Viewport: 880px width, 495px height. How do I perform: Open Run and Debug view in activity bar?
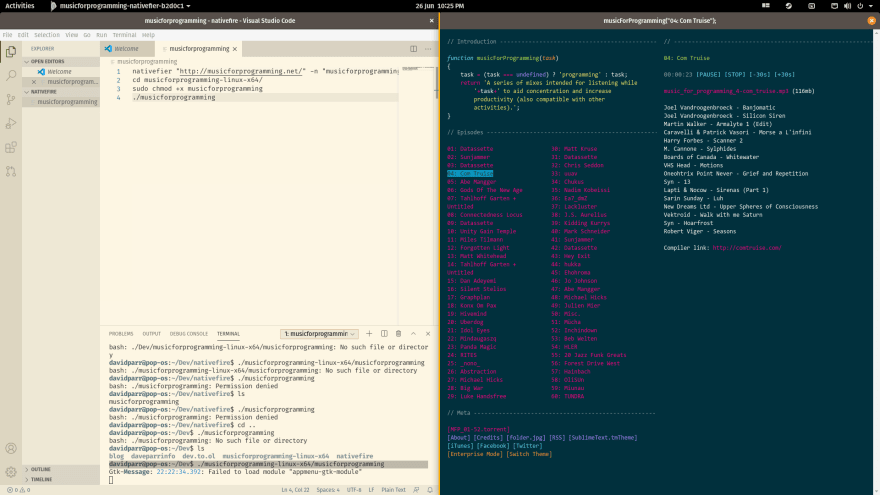click(x=11, y=123)
